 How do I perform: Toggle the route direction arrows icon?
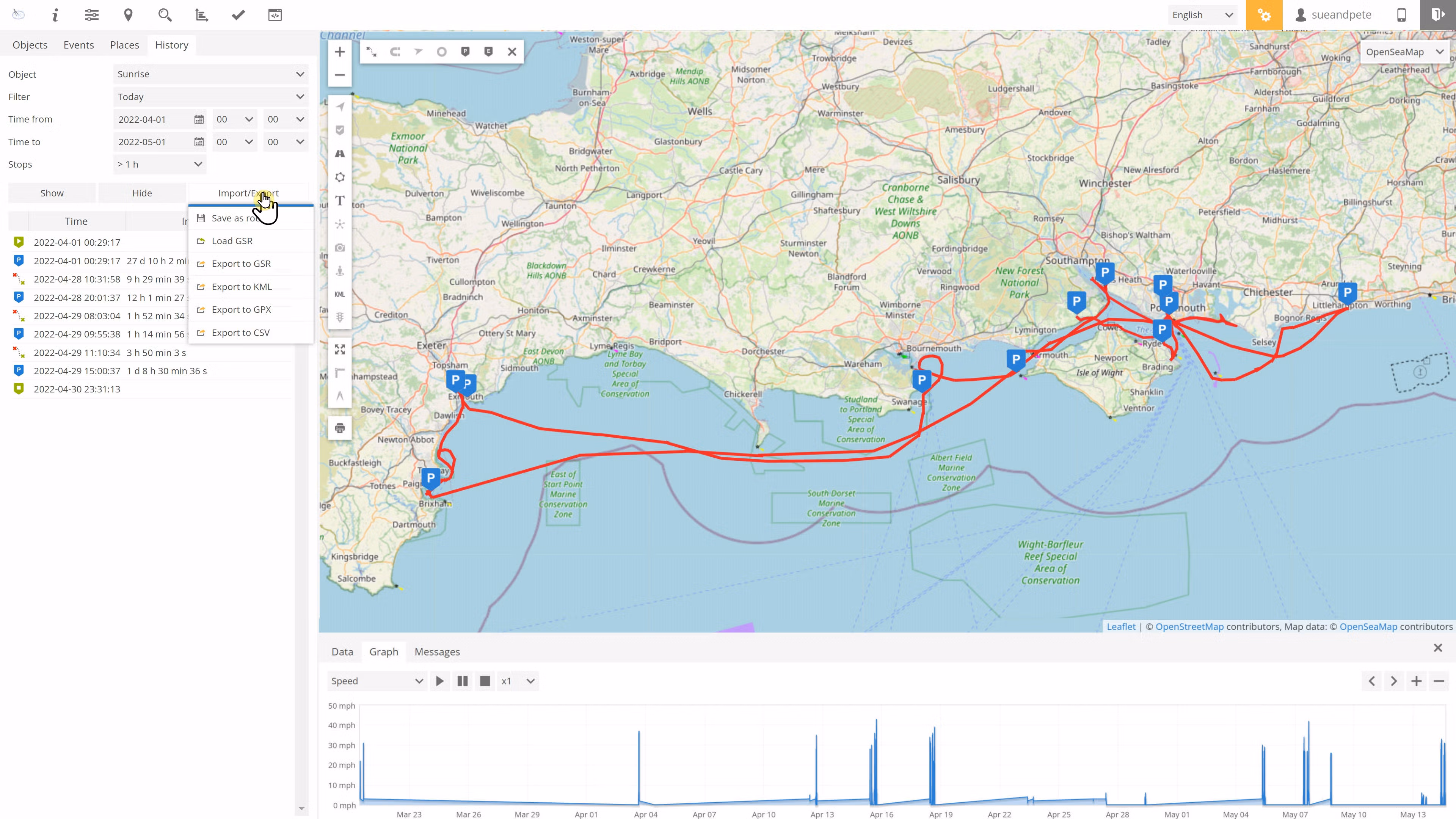(x=418, y=52)
